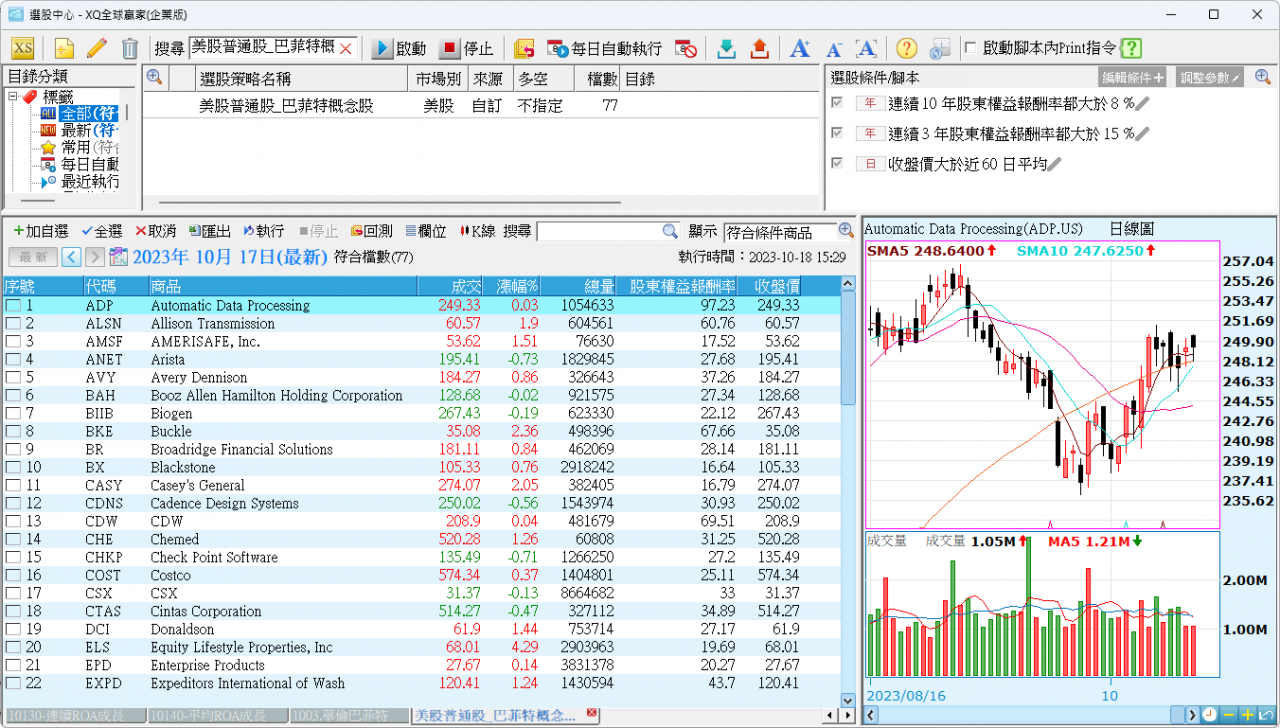Open the calendar date picker icon
Screen dimensions: 1280x728
[x=119, y=257]
